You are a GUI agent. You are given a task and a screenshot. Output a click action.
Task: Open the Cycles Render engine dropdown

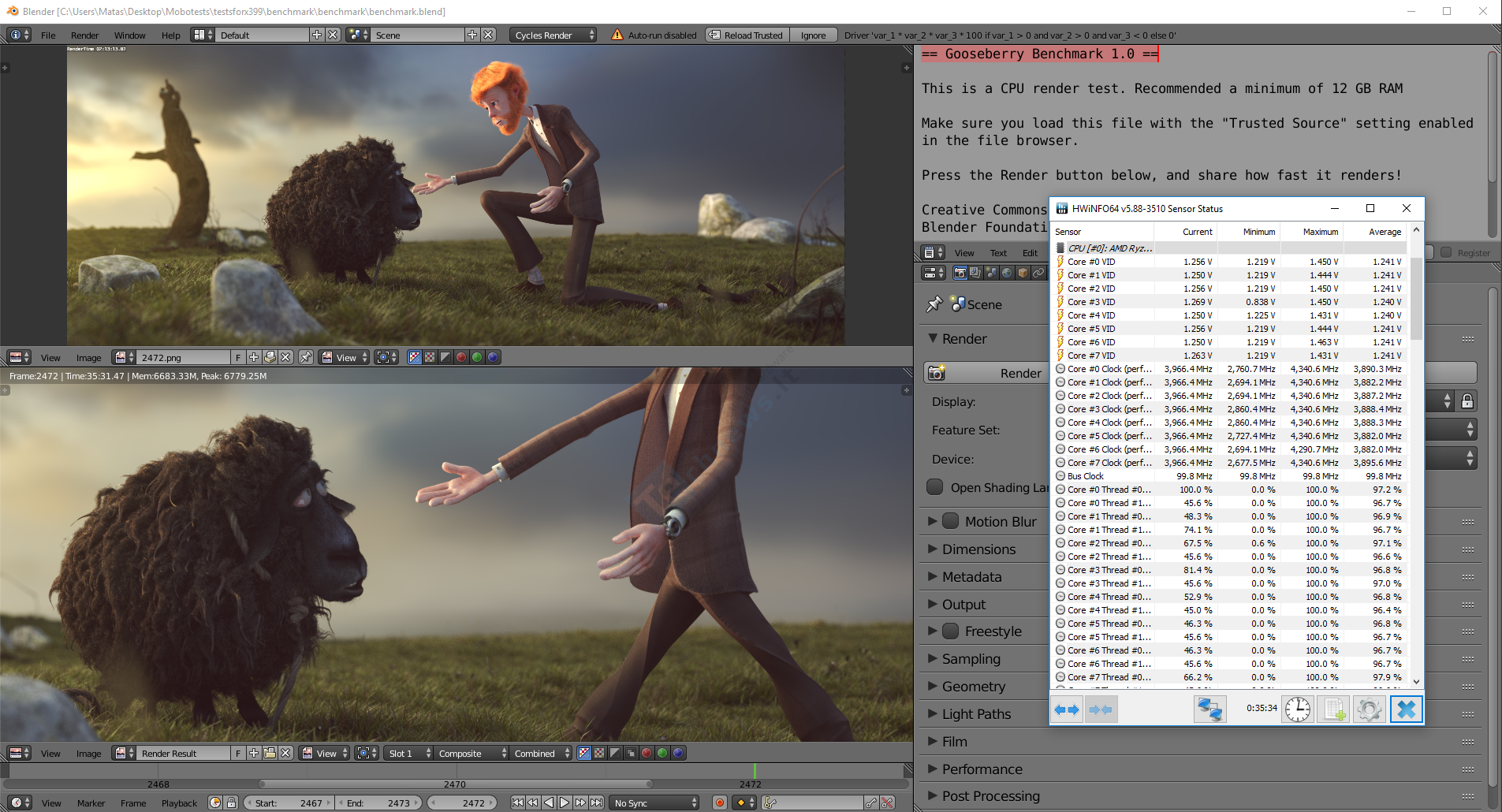[553, 35]
